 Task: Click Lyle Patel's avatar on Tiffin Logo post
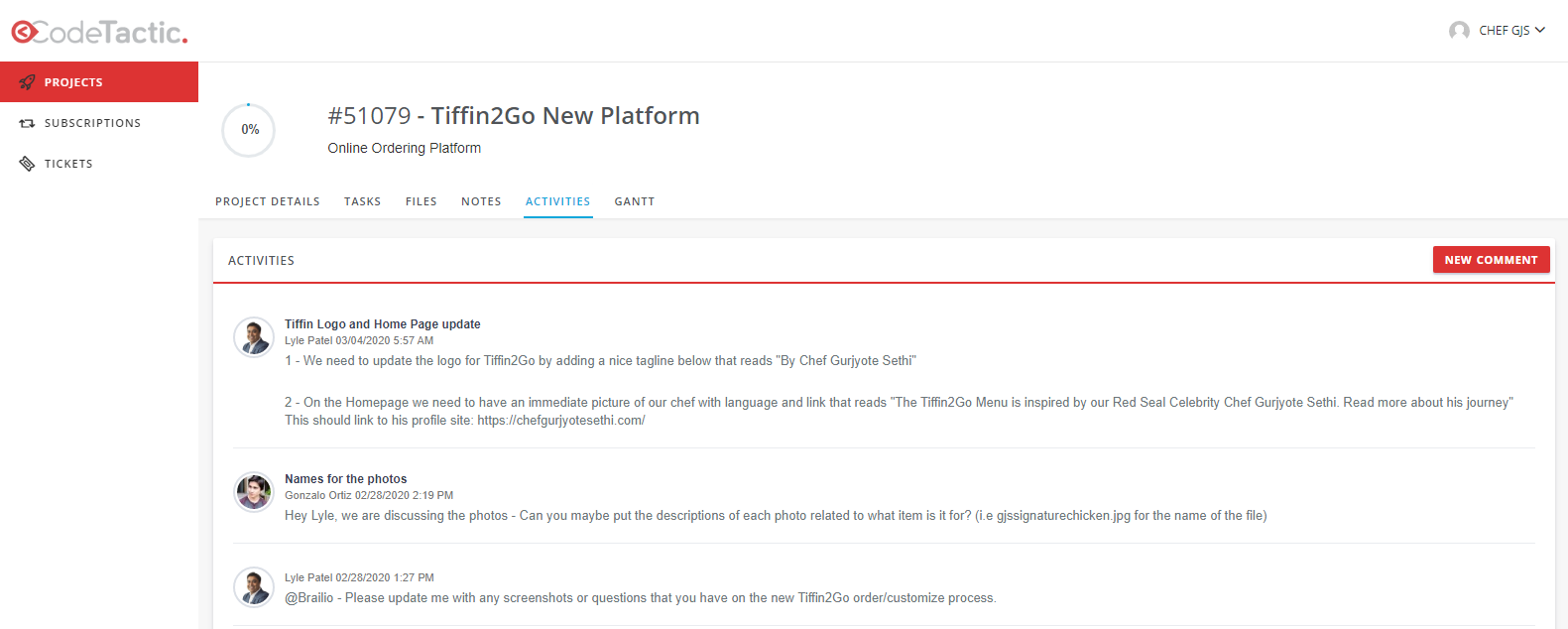point(254,337)
